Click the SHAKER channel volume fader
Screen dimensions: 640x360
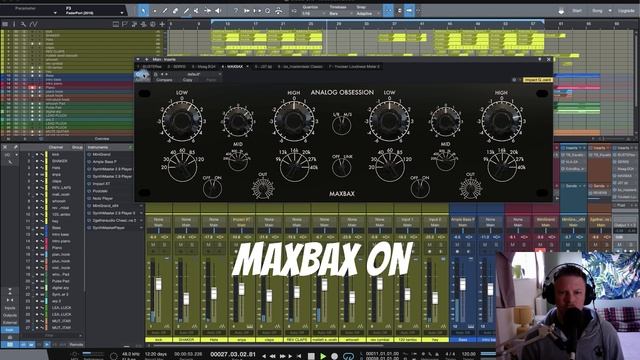tap(186, 298)
